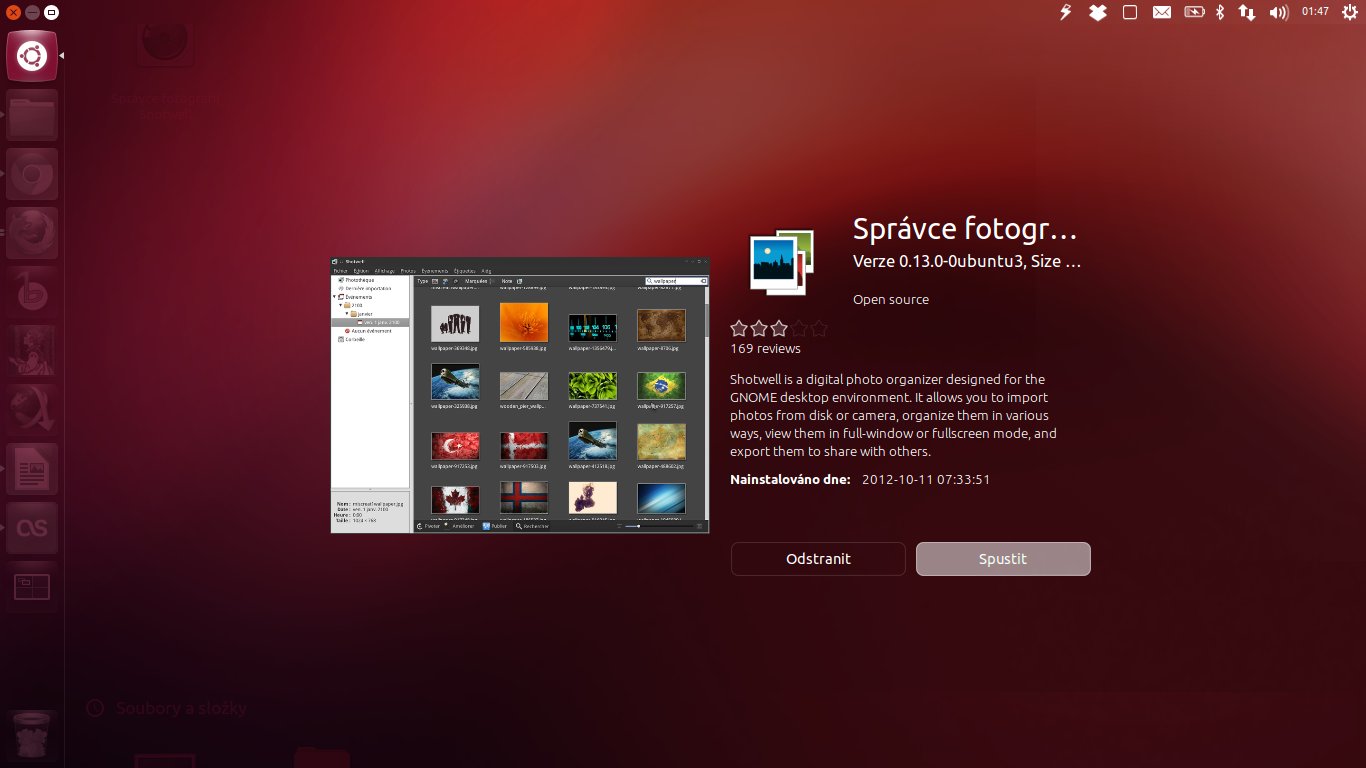Click the '169 reviews' text

point(766,349)
